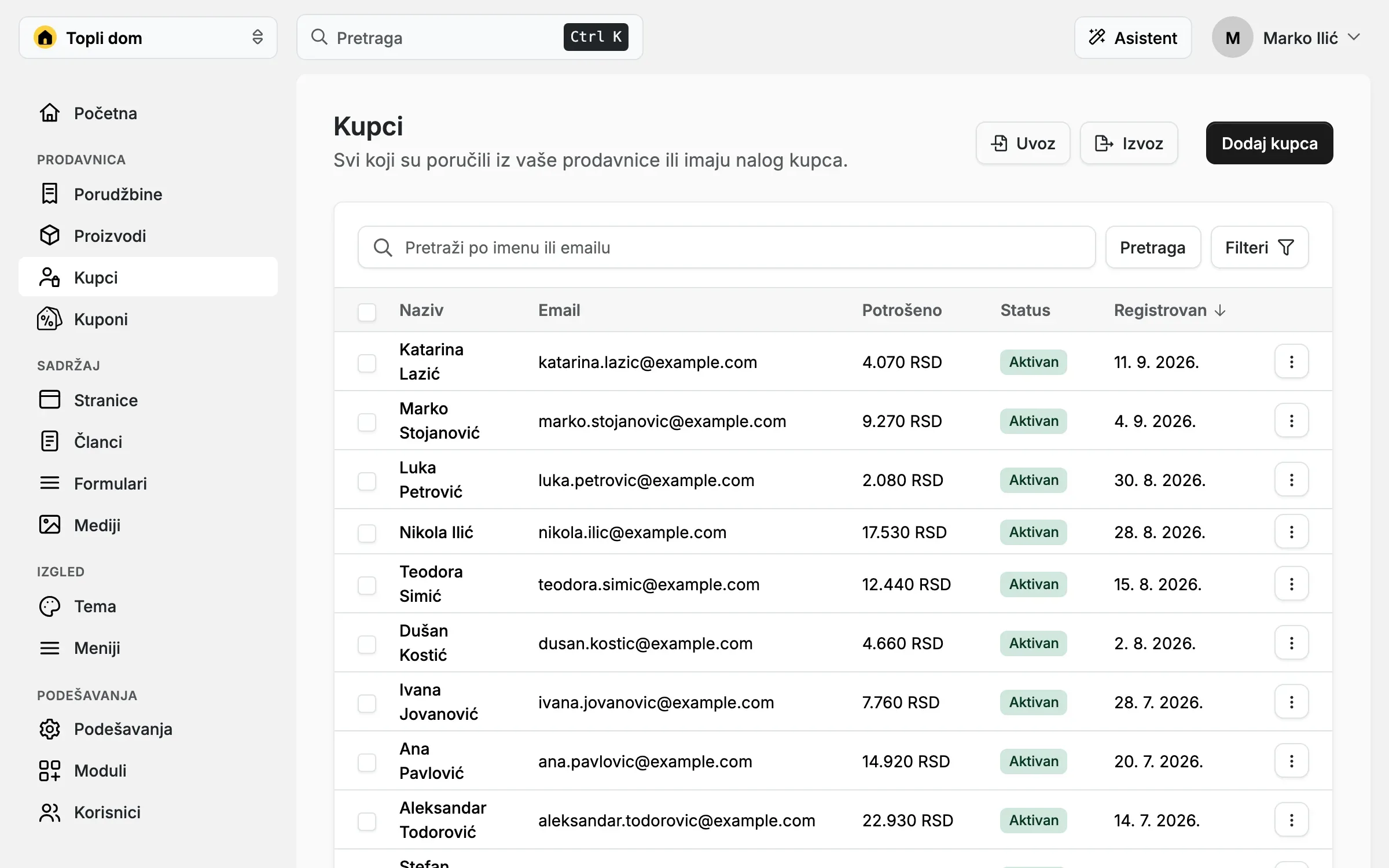Image resolution: width=1389 pixels, height=868 pixels.
Task: Click the Topli dom house logo icon
Action: click(x=45, y=38)
